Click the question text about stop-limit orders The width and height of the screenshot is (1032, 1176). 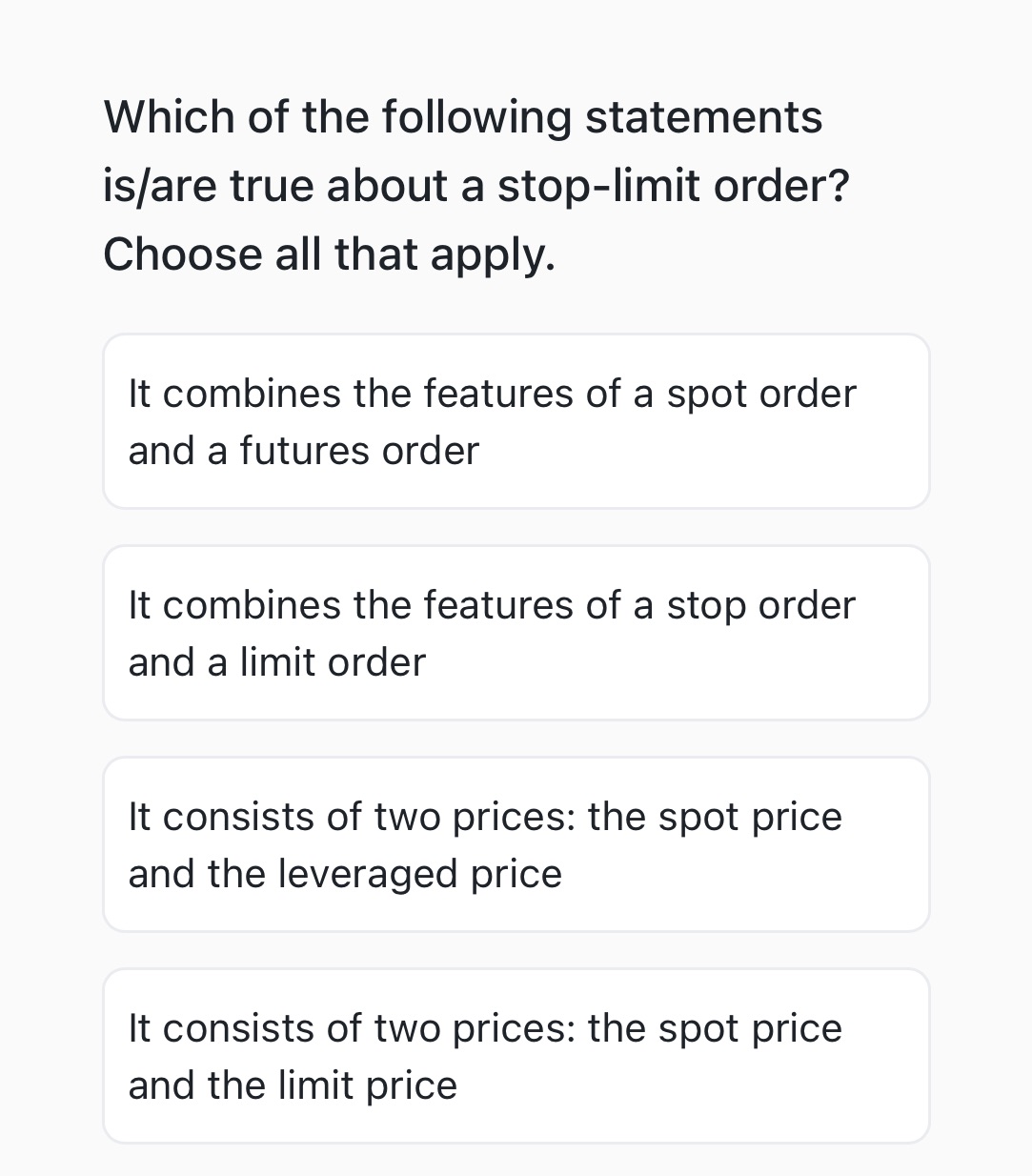pos(476,185)
